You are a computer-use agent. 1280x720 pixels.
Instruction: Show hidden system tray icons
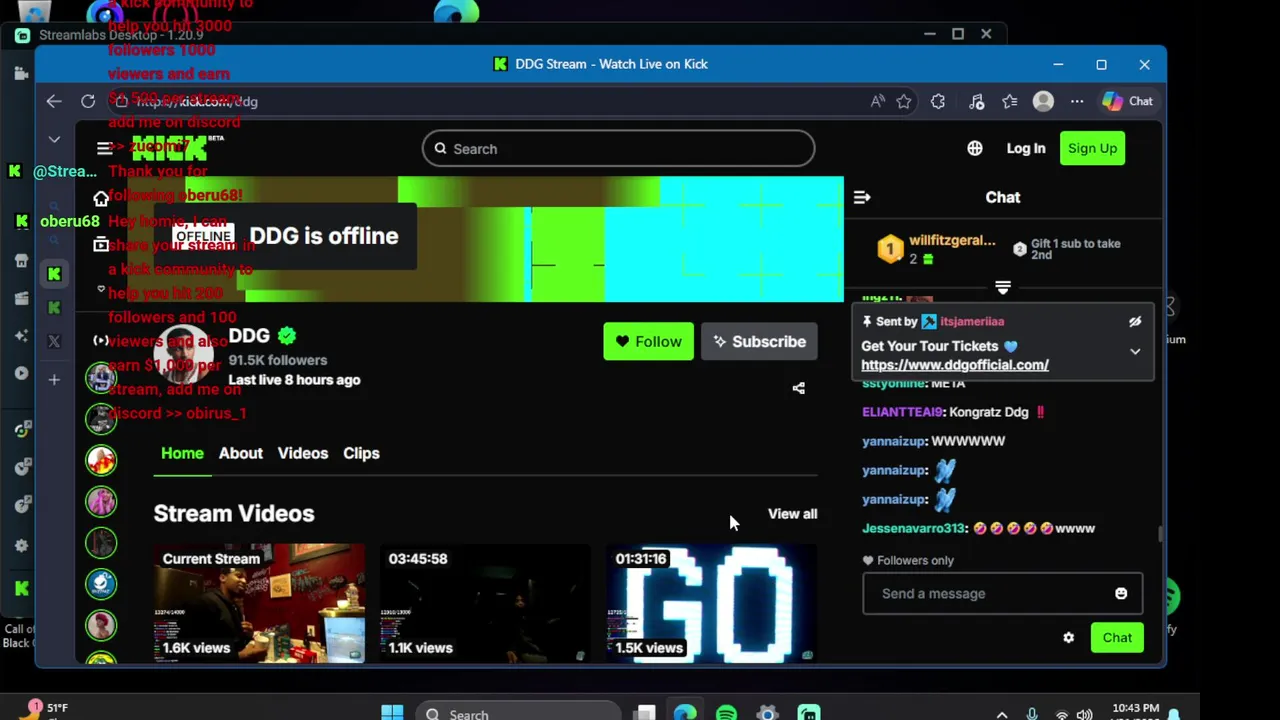click(1003, 714)
